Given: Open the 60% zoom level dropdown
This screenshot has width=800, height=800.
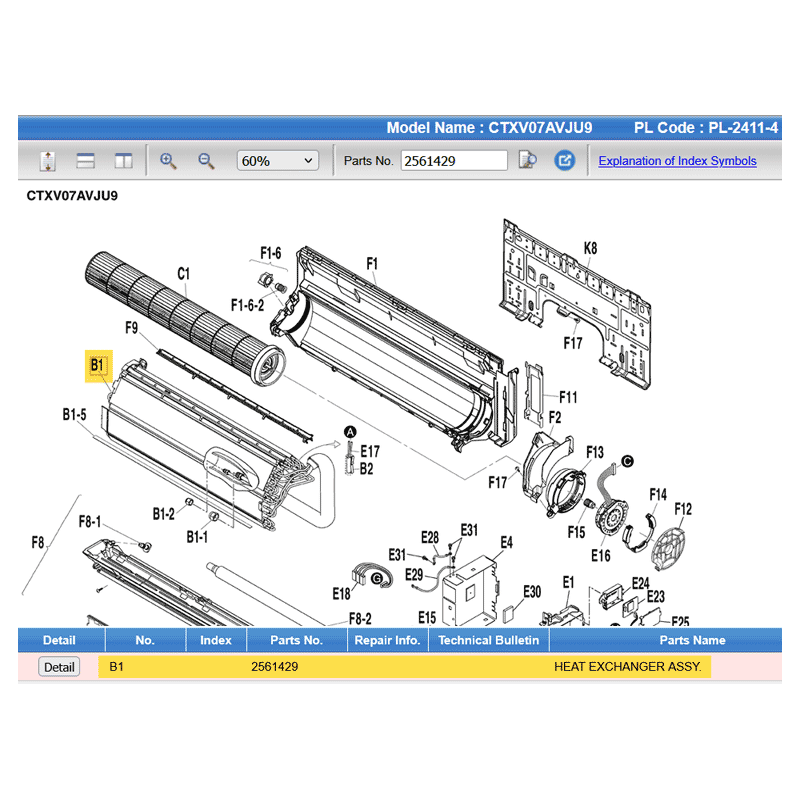Looking at the screenshot, I should pyautogui.click(x=277, y=161).
